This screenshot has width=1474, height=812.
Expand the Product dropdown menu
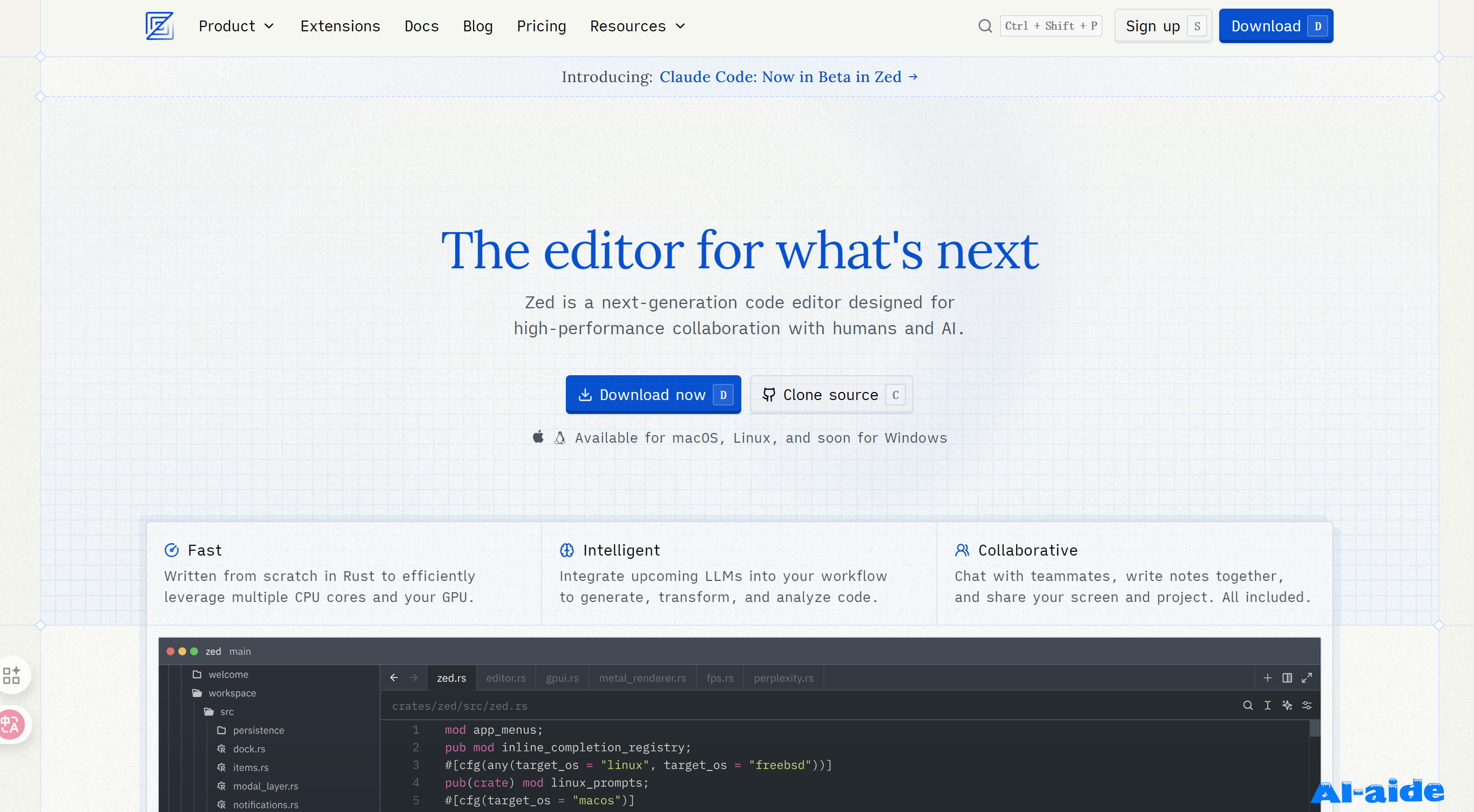pos(236,26)
